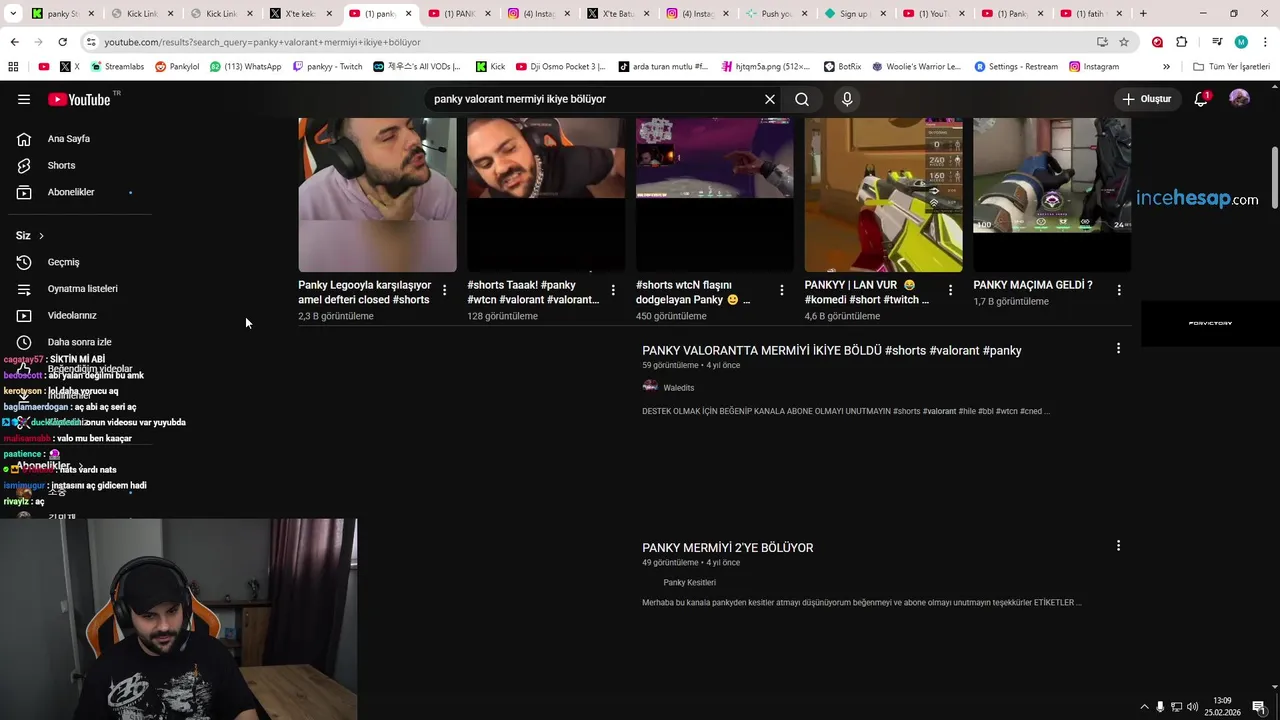Clear the YouTube search query
This screenshot has height=720, width=1280.
[770, 99]
